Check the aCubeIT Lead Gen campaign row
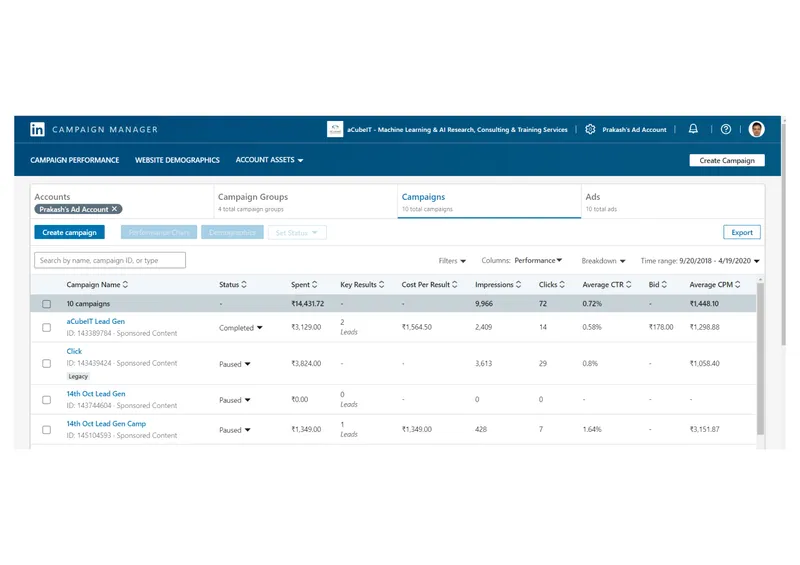The image size is (800, 565). click(x=46, y=327)
